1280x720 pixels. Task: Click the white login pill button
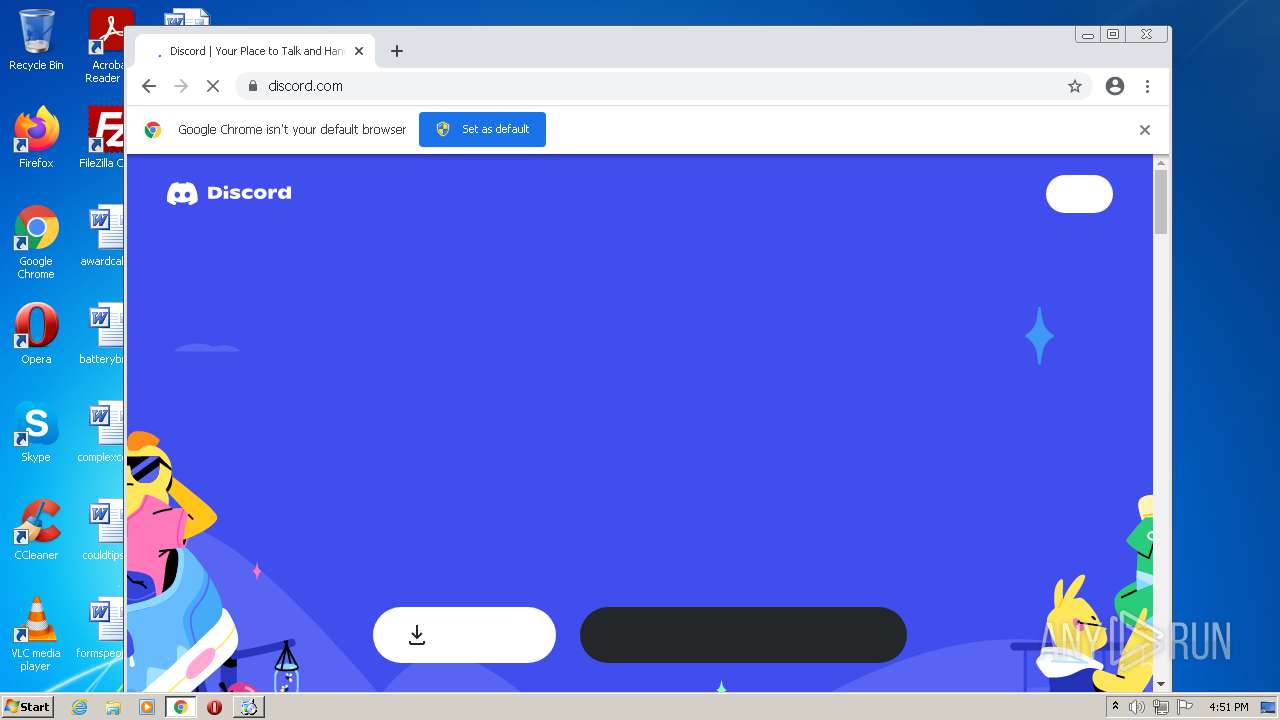pos(1079,194)
